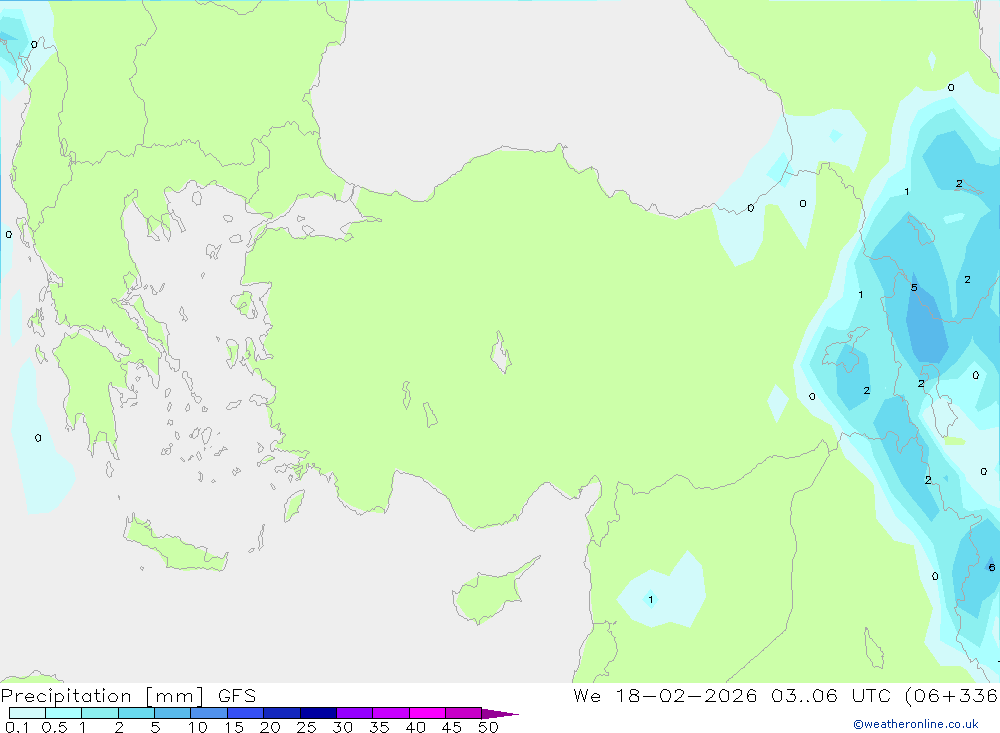Image resolution: width=1000 pixels, height=733 pixels.
Task: Click the '5' precipitation value on the map
Action: coord(914,288)
